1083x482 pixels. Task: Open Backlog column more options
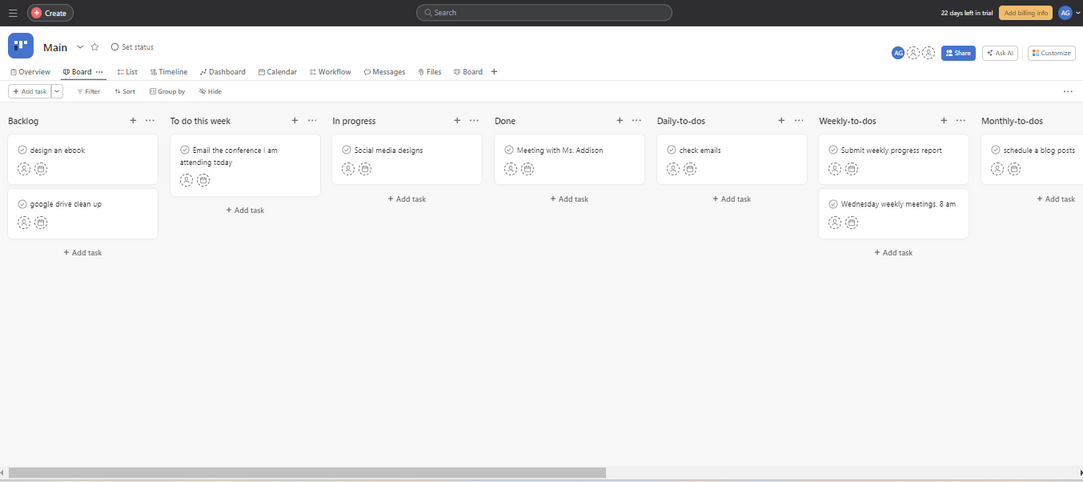[150, 120]
